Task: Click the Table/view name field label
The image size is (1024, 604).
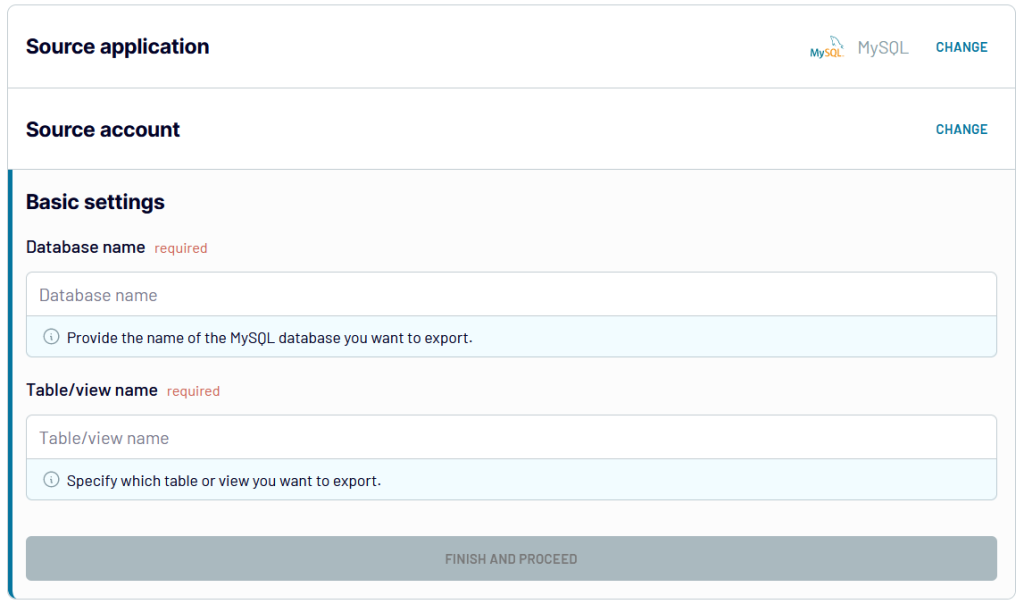Action: click(92, 390)
